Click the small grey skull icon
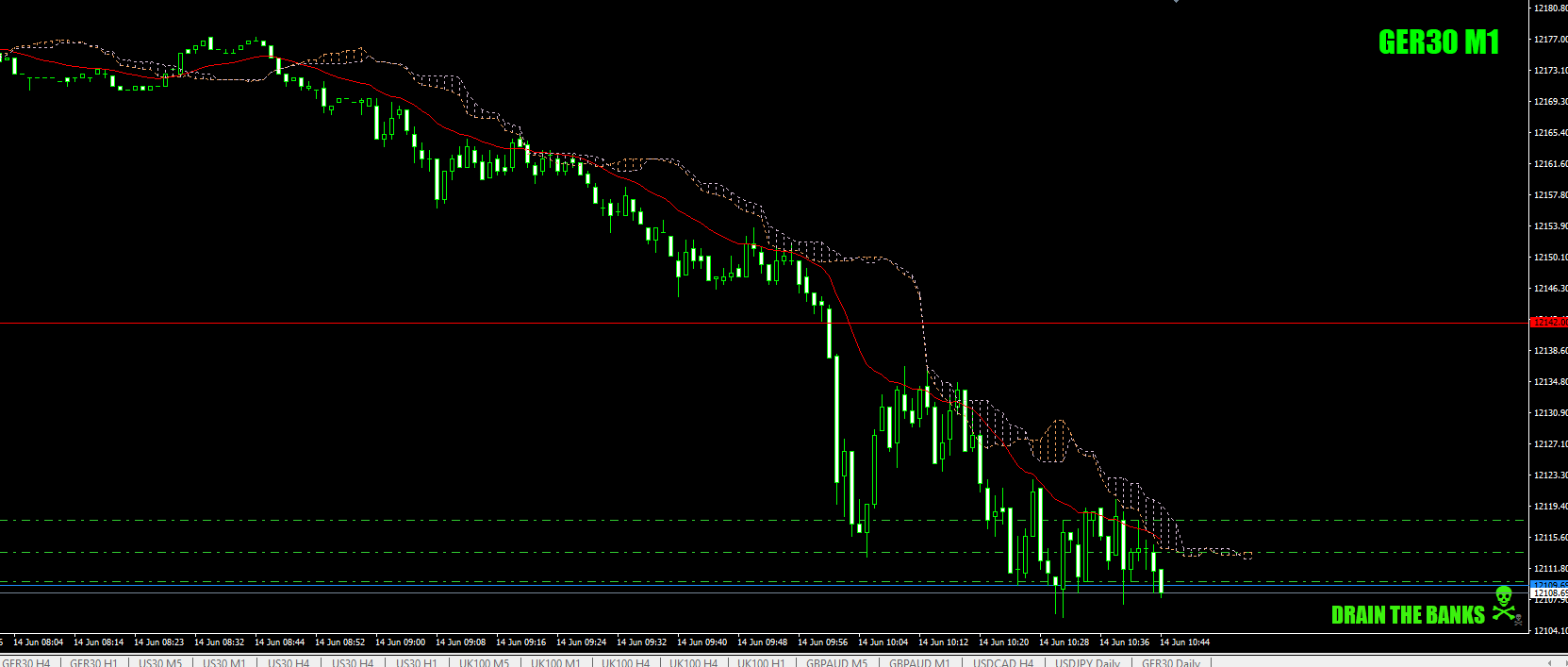 coord(1518,622)
